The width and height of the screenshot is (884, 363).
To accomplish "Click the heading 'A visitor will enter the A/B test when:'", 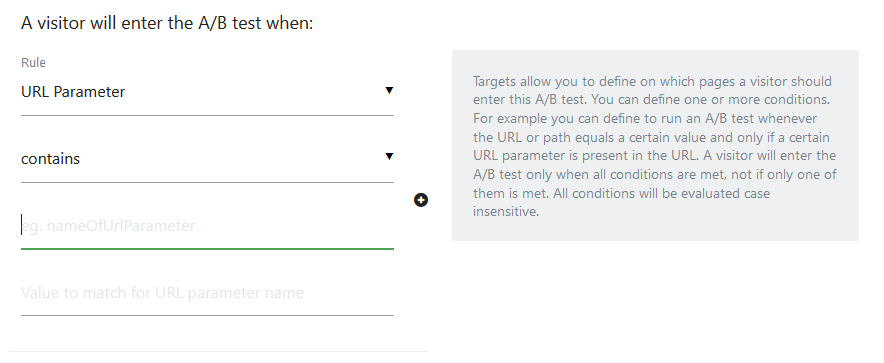I will pyautogui.click(x=167, y=23).
